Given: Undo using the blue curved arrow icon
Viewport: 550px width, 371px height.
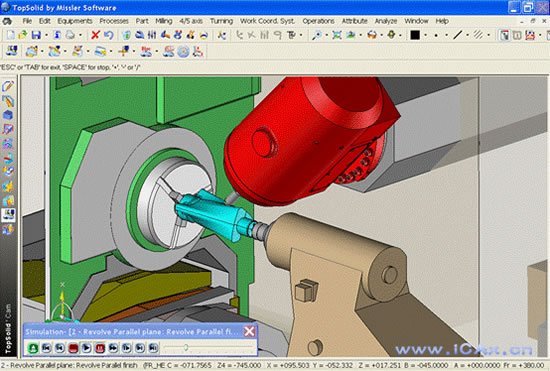Looking at the screenshot, I should coord(108,35).
